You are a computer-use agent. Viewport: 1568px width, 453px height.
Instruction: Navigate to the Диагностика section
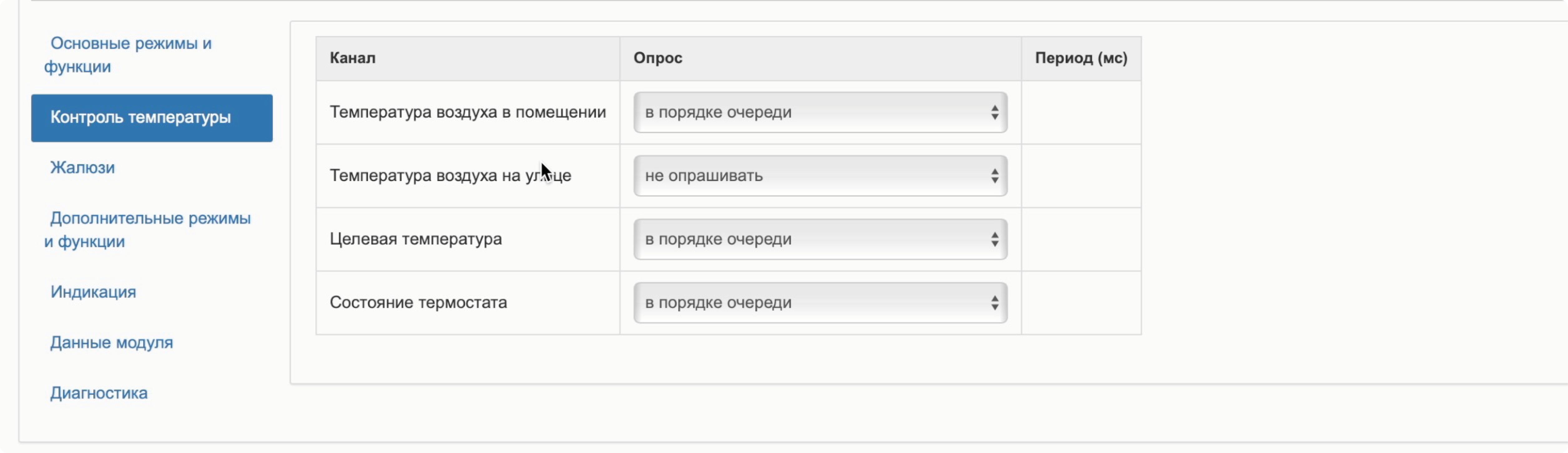99,393
